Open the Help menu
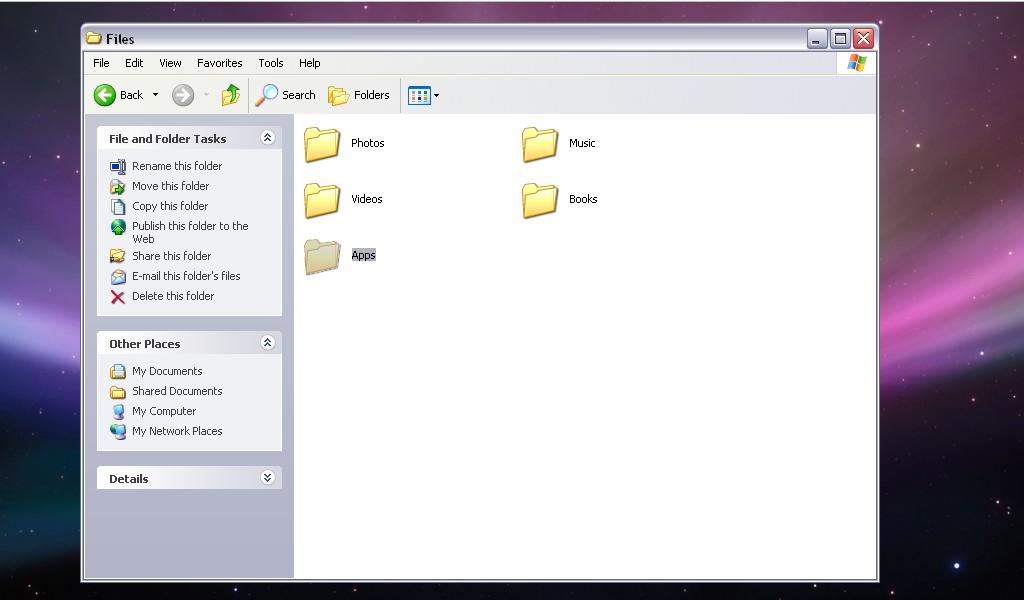 310,63
